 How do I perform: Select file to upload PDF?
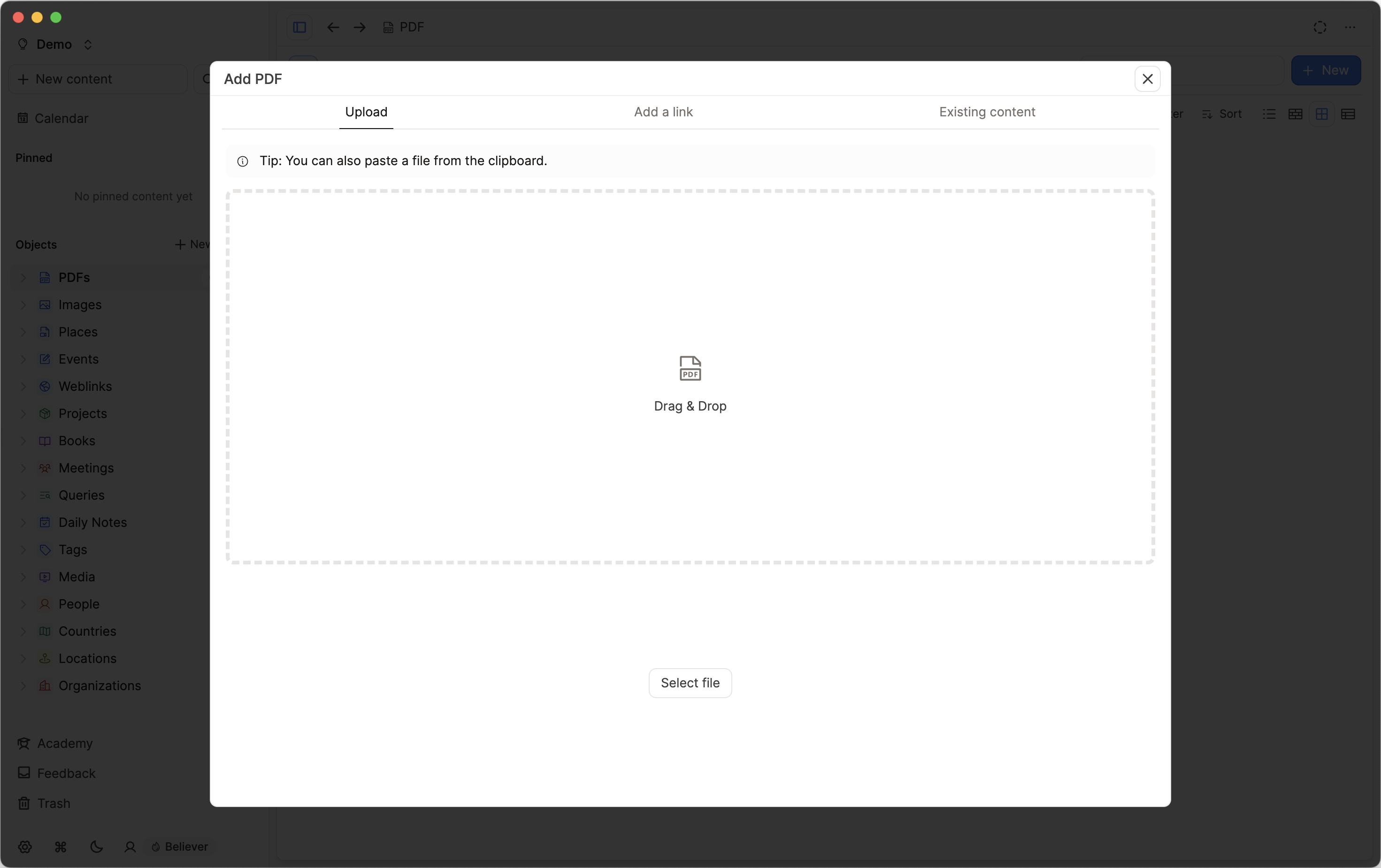coord(690,682)
